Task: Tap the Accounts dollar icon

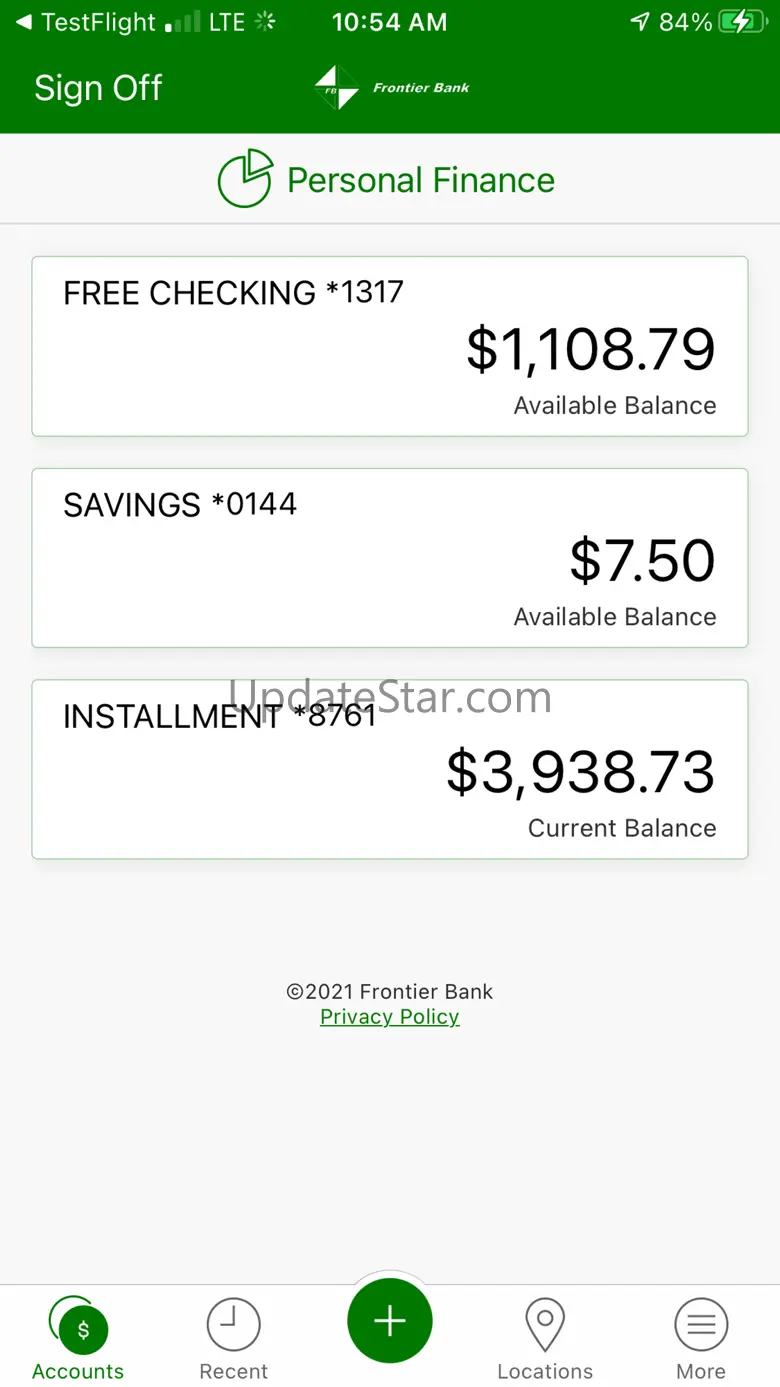Action: (x=83, y=1329)
